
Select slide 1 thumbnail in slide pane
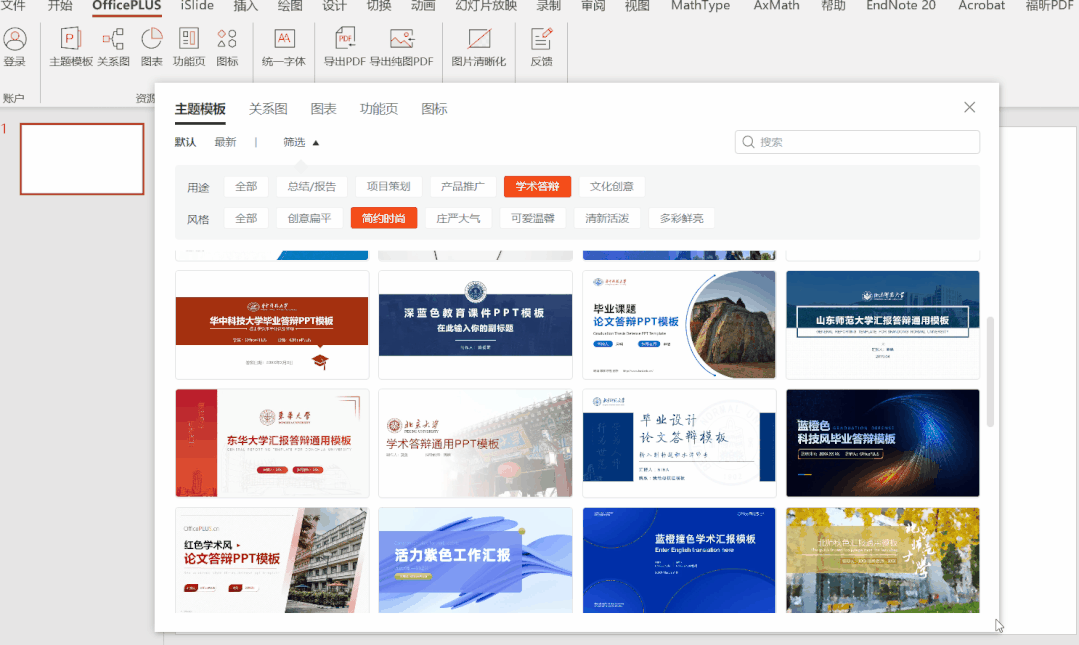point(82,159)
